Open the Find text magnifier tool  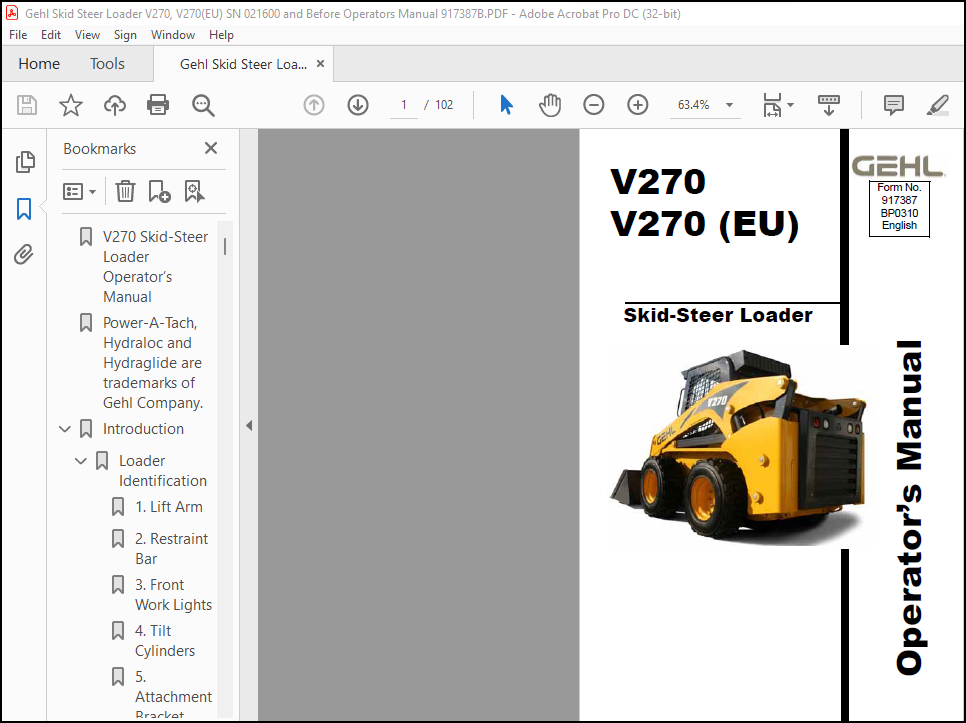coord(203,105)
